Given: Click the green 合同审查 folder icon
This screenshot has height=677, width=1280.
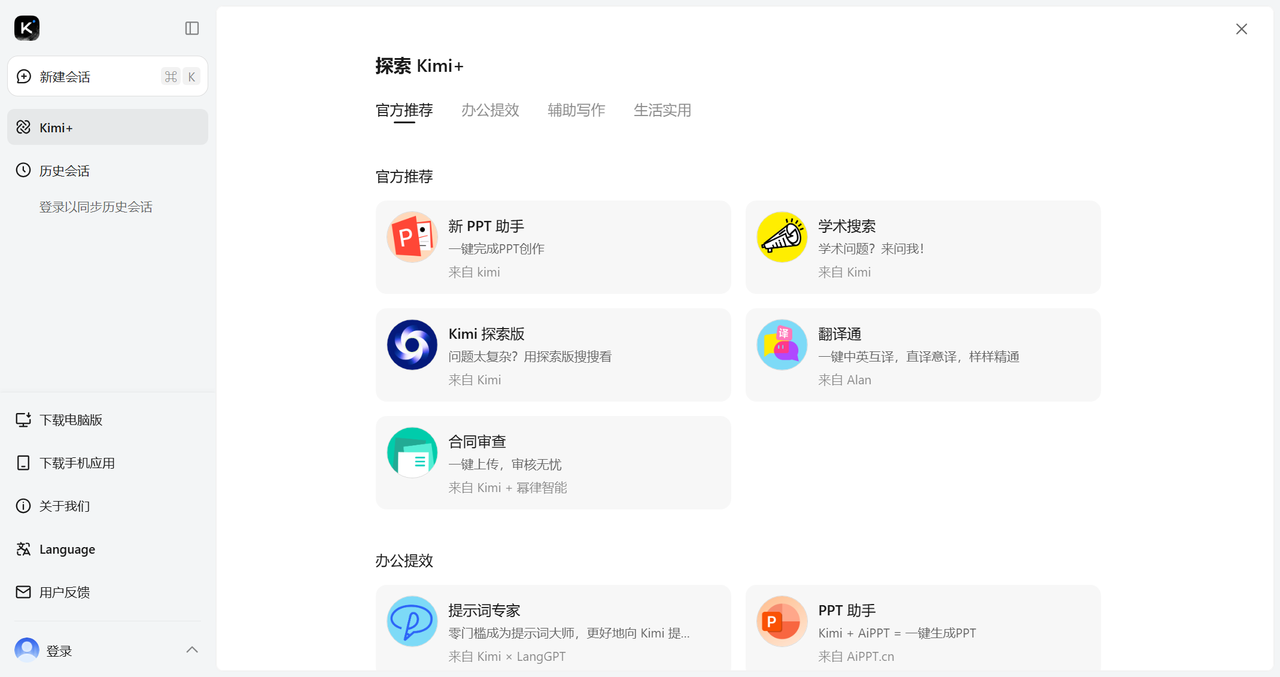Looking at the screenshot, I should click(x=412, y=453).
